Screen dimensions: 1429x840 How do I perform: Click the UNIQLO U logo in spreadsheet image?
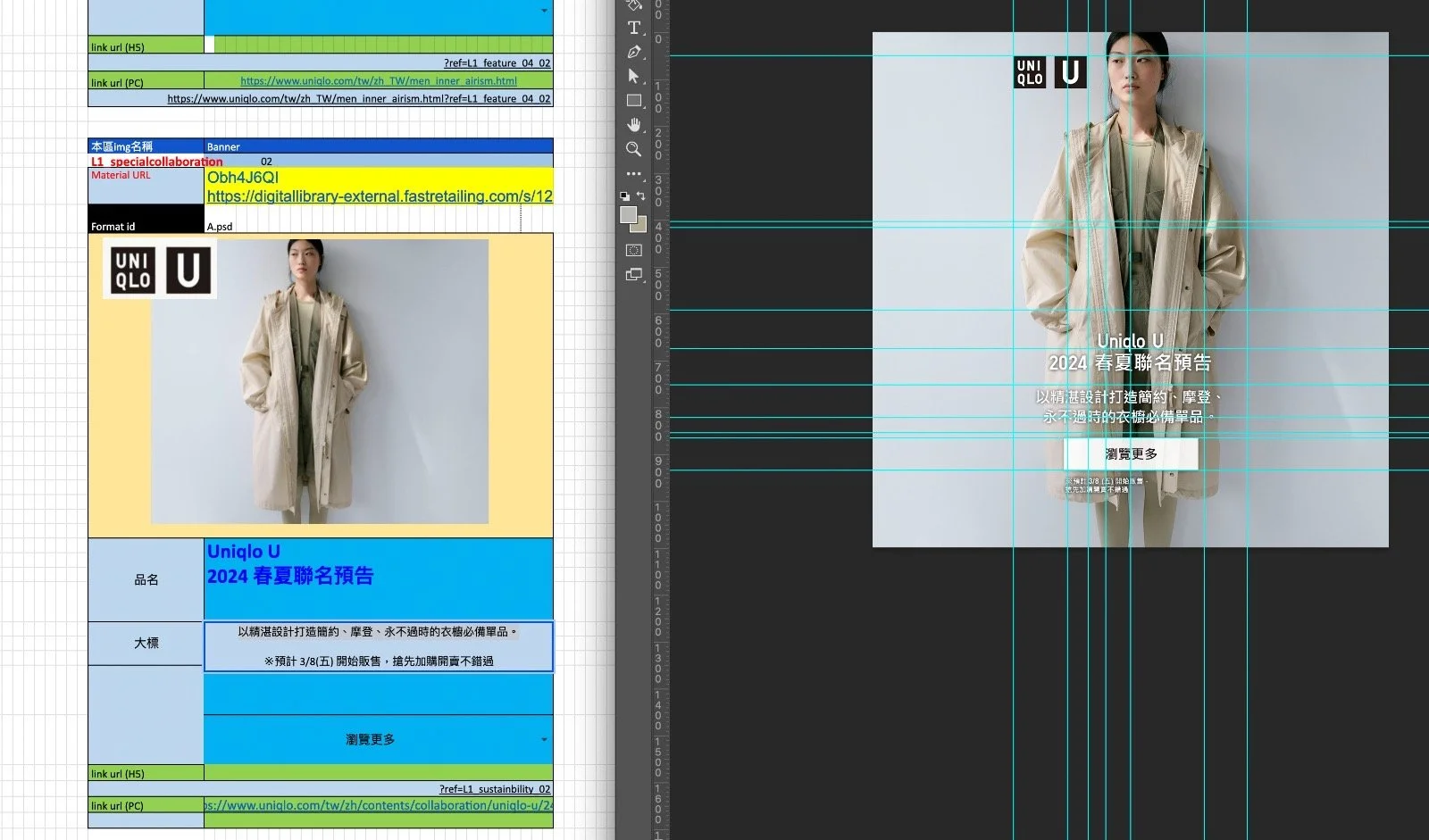160,269
